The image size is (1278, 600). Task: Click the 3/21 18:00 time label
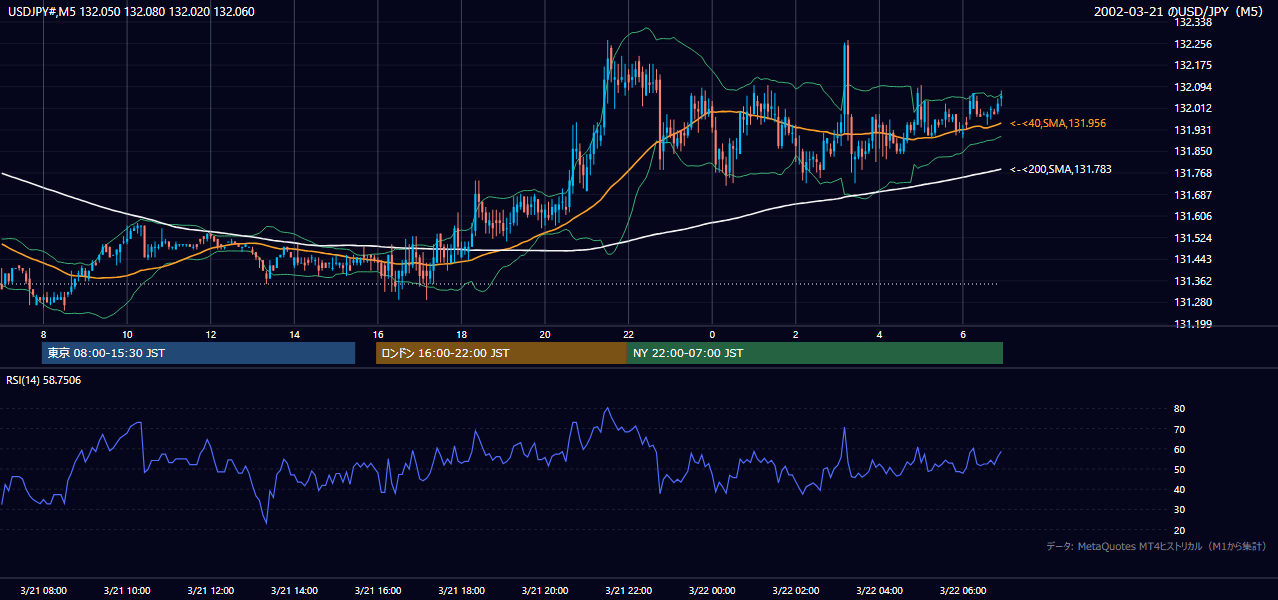coord(461,590)
